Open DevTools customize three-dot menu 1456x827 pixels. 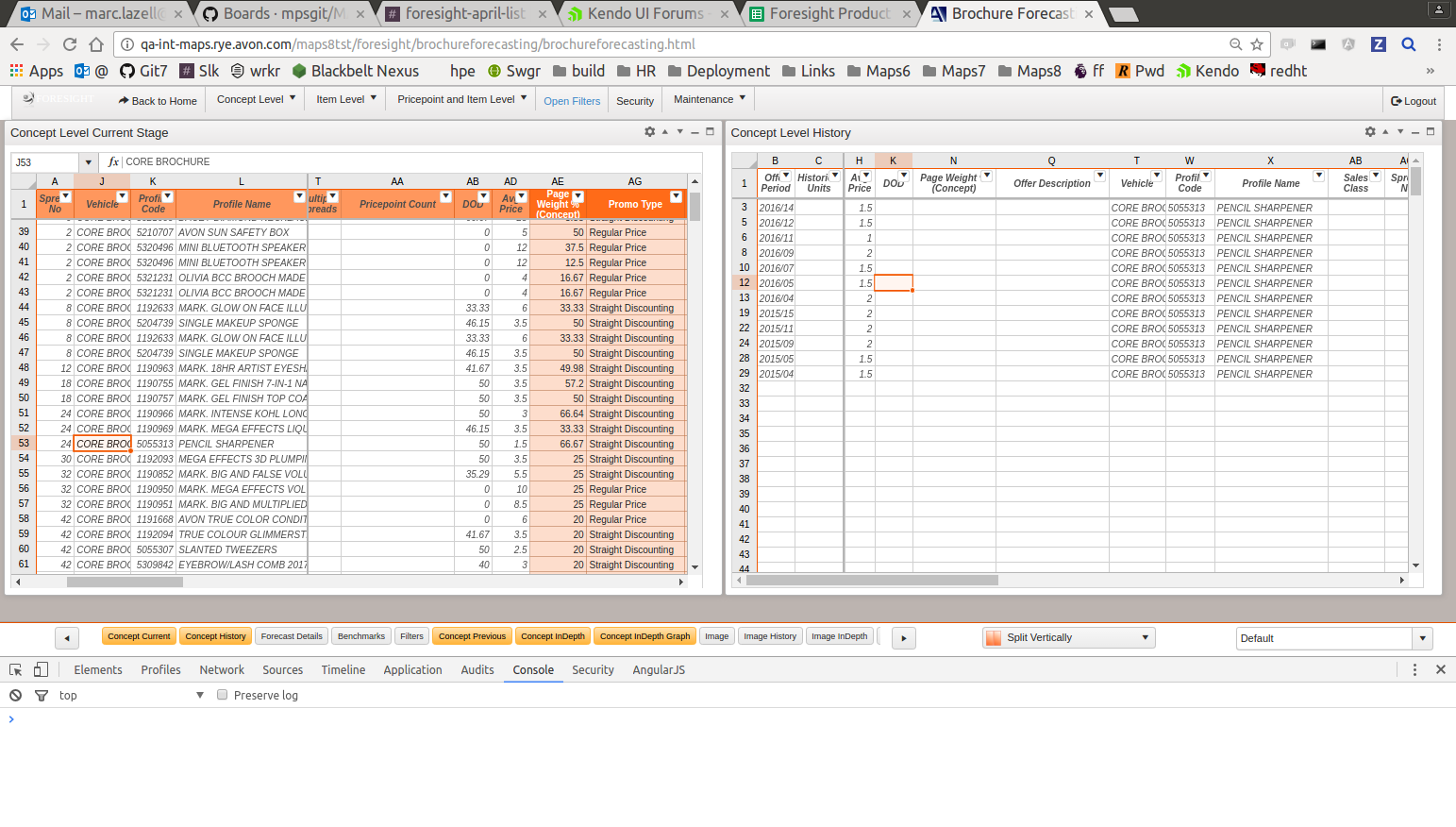click(x=1414, y=669)
